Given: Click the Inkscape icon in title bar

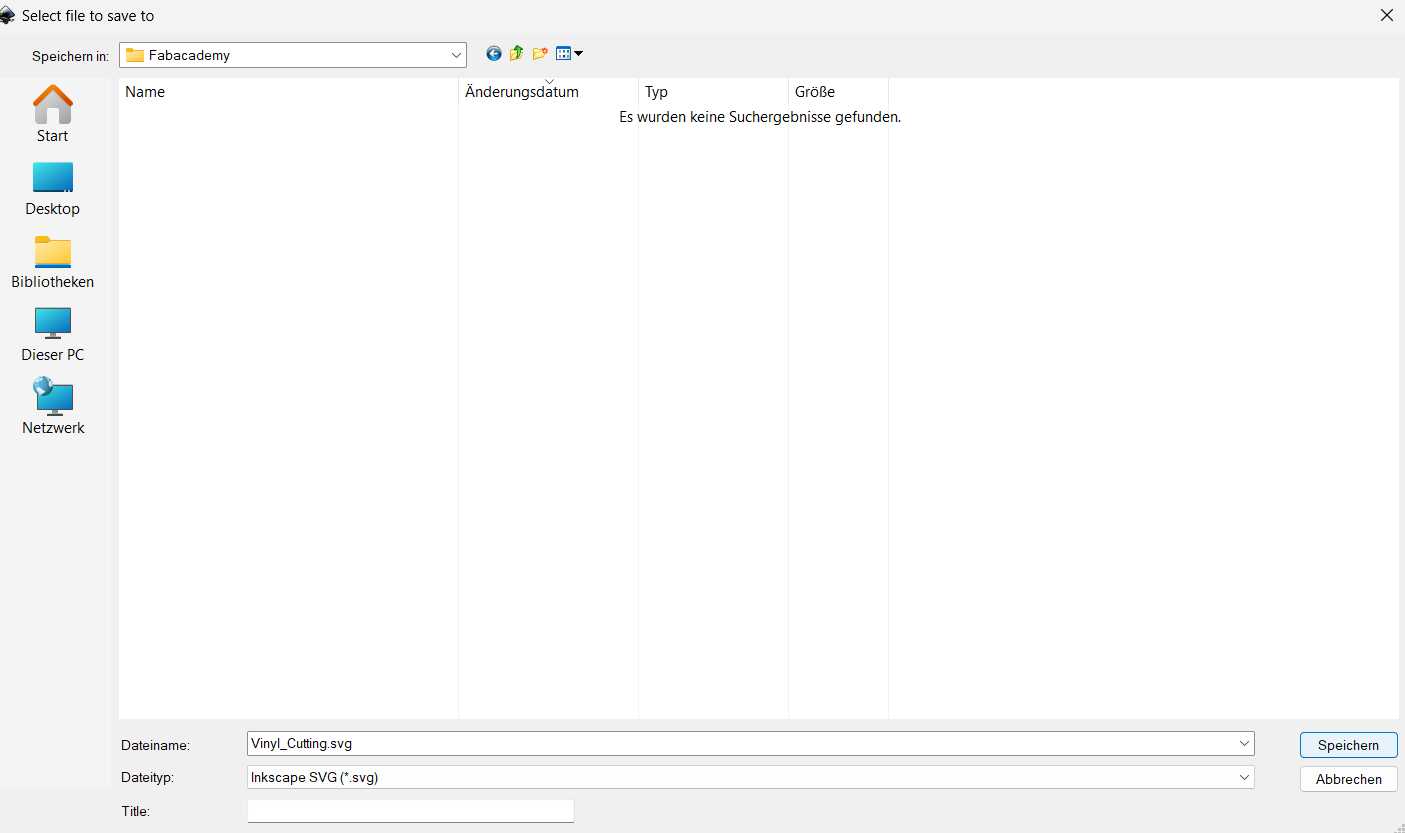Looking at the screenshot, I should [9, 15].
